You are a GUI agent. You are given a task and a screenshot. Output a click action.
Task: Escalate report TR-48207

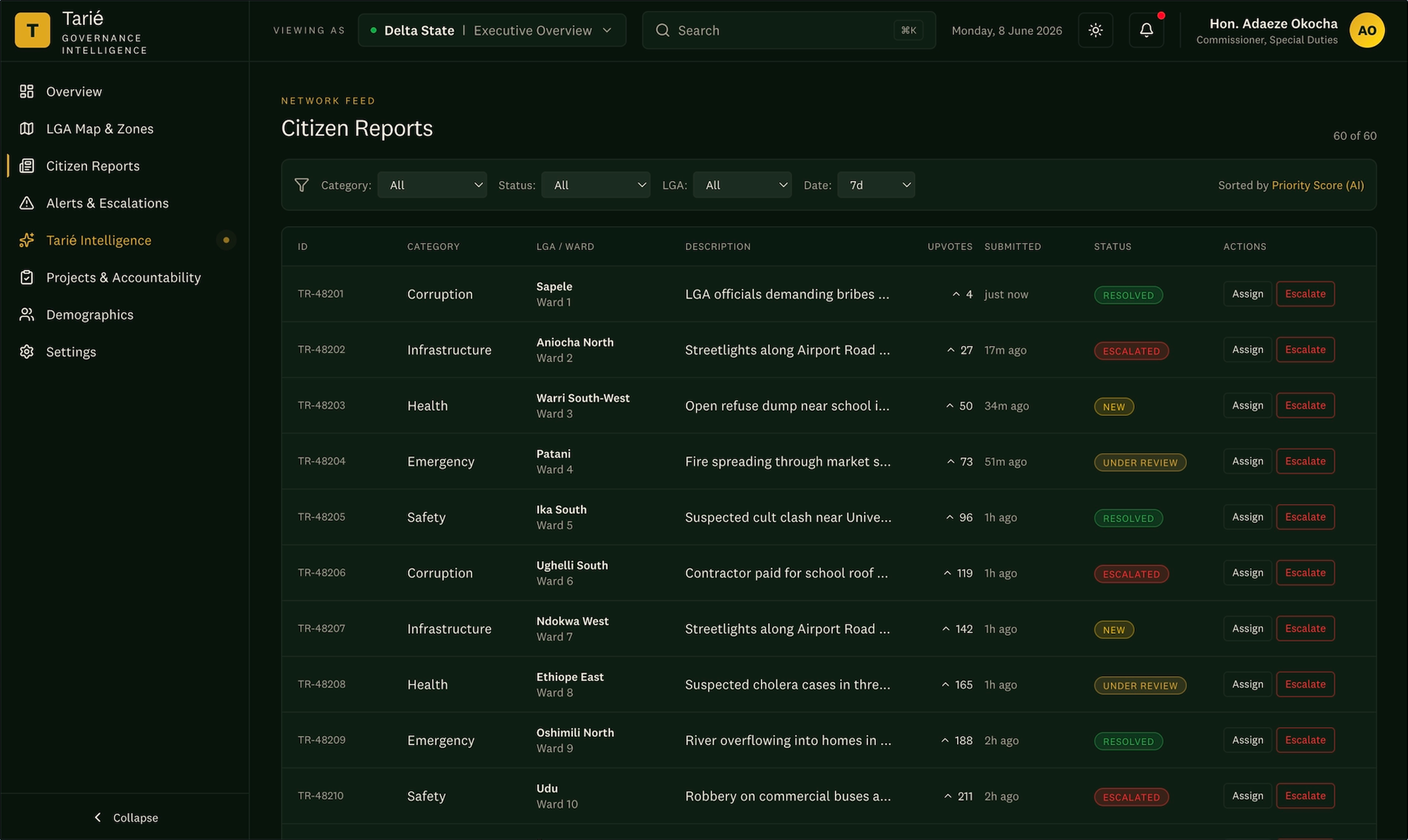coord(1305,629)
